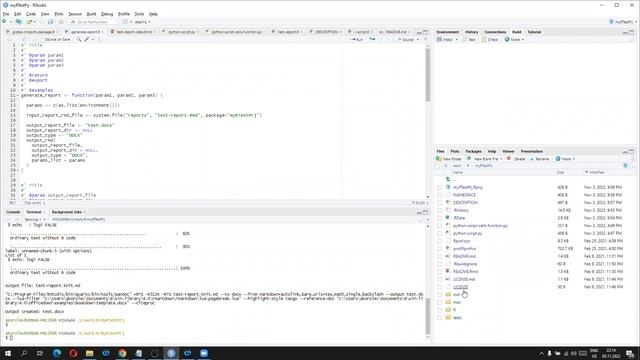Click the terminal vertical scrollbar
640x360 pixels.
(427, 316)
